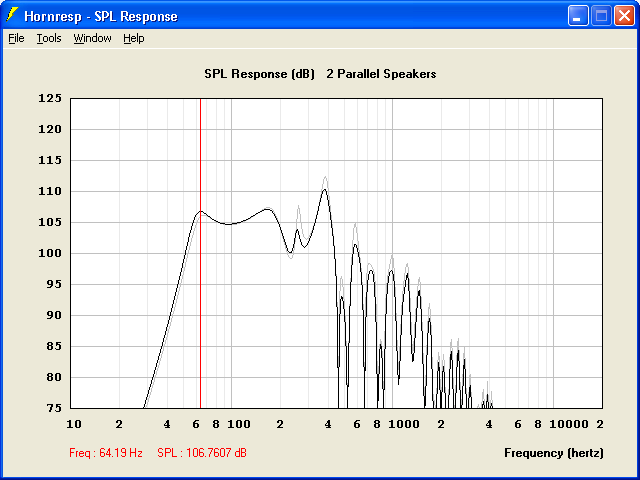Click the 1000 Hz axis label
640x480 pixels.
(x=404, y=424)
